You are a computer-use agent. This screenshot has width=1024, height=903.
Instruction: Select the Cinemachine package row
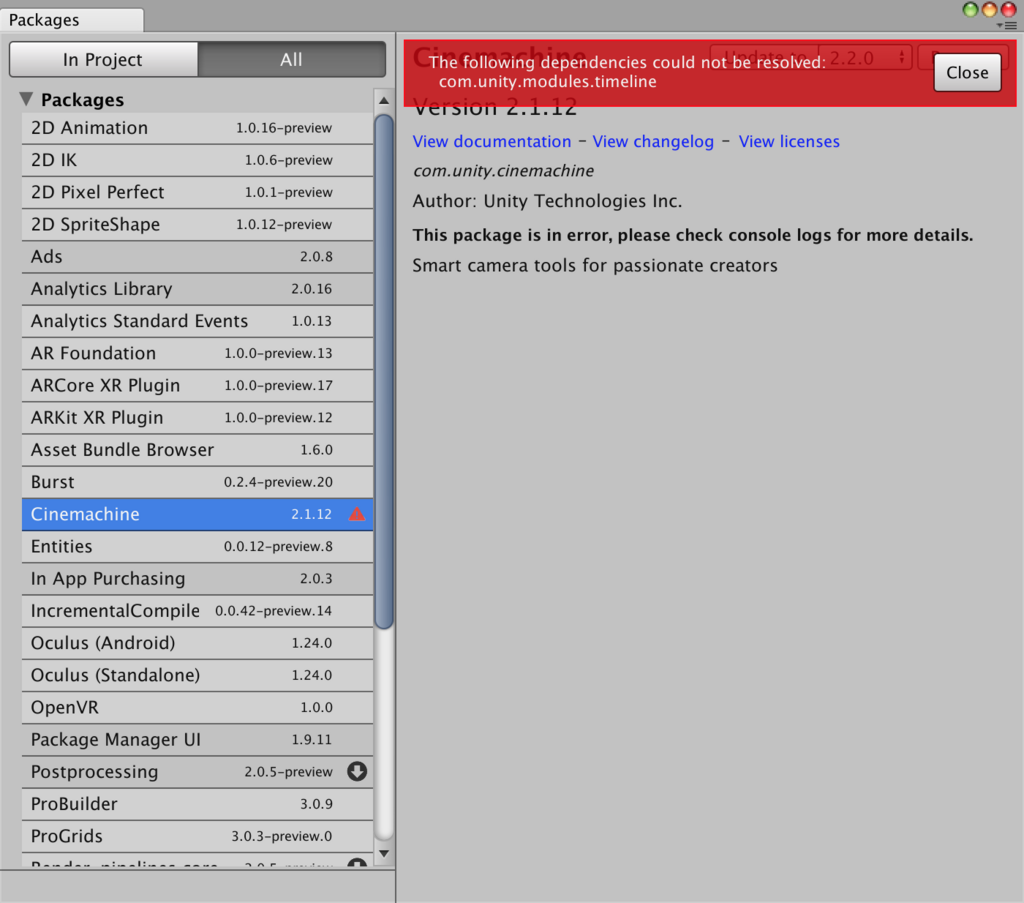[x=197, y=515]
